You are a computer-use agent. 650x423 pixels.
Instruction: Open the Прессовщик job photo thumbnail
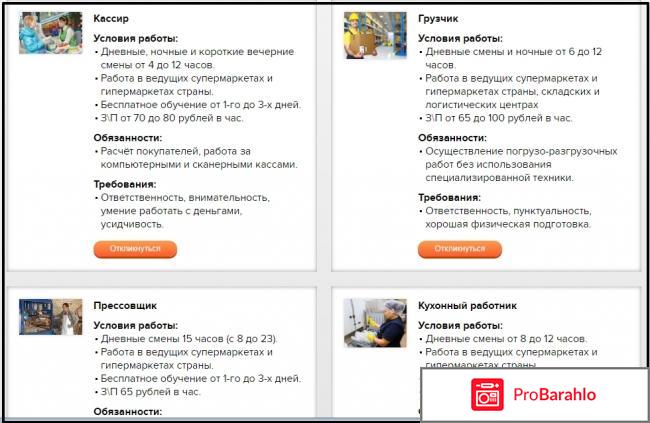pos(51,317)
